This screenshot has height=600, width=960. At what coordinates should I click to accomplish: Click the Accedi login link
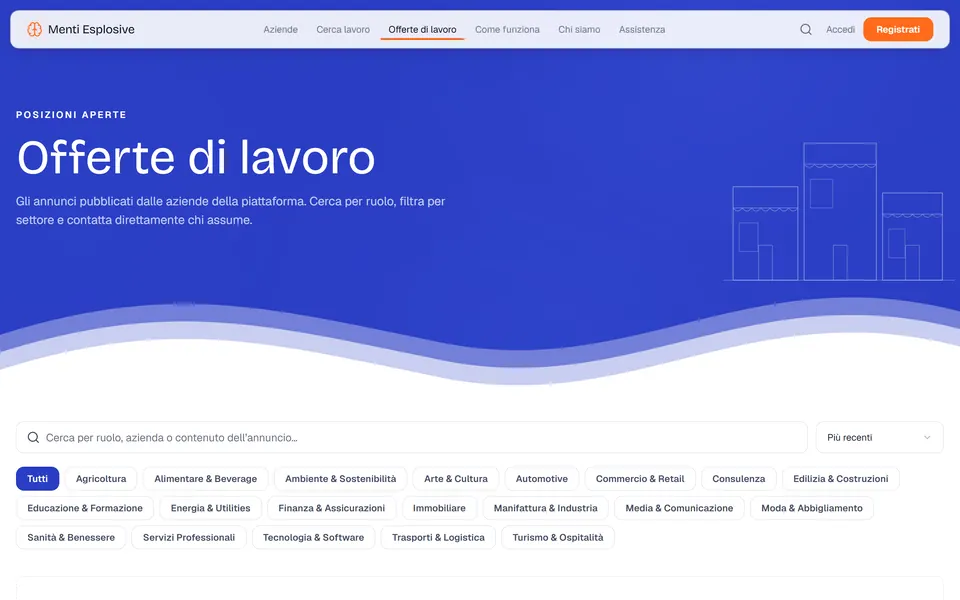[x=840, y=29]
